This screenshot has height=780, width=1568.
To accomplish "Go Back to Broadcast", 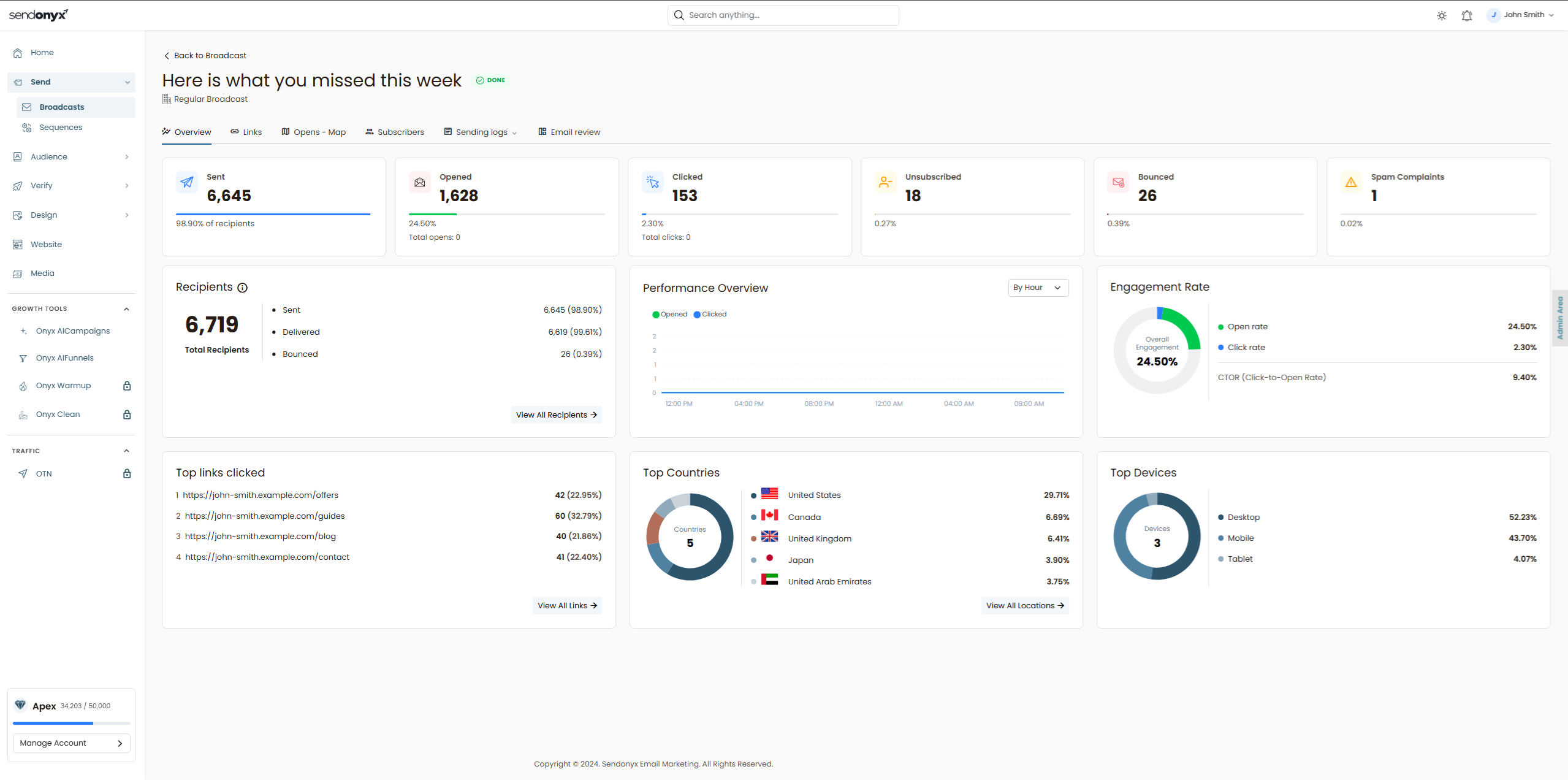I will [205, 55].
